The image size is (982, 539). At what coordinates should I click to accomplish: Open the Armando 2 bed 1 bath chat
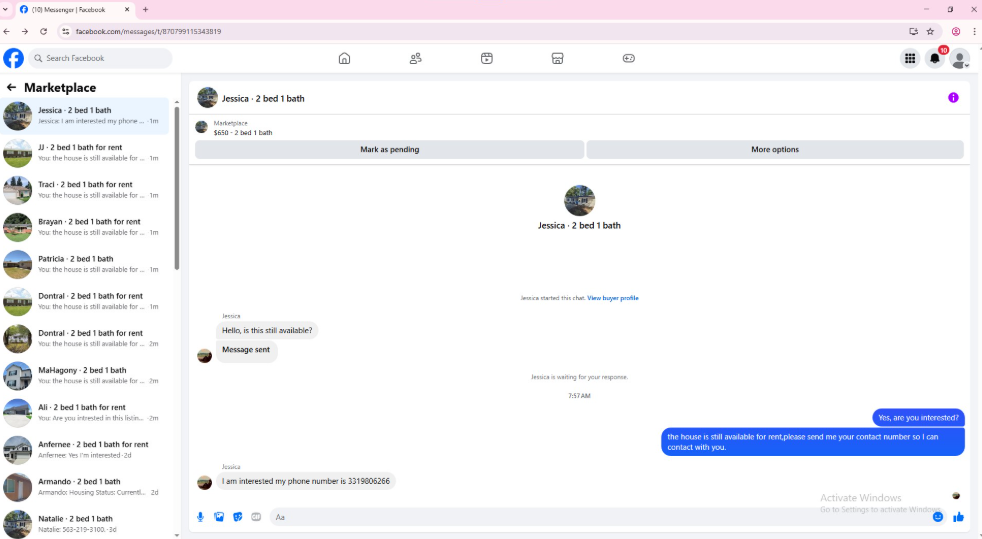[x=85, y=487]
